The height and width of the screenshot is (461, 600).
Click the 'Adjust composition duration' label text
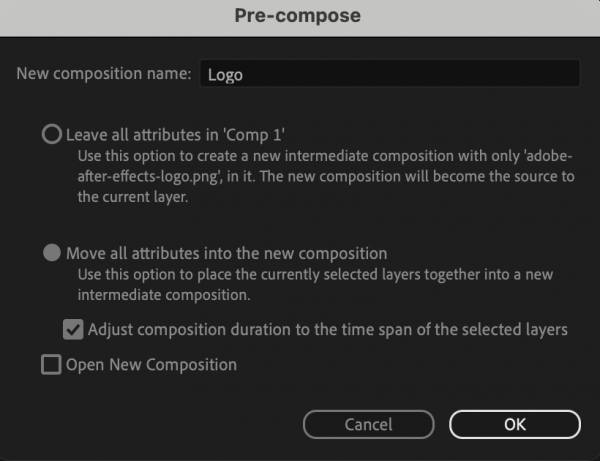328,329
